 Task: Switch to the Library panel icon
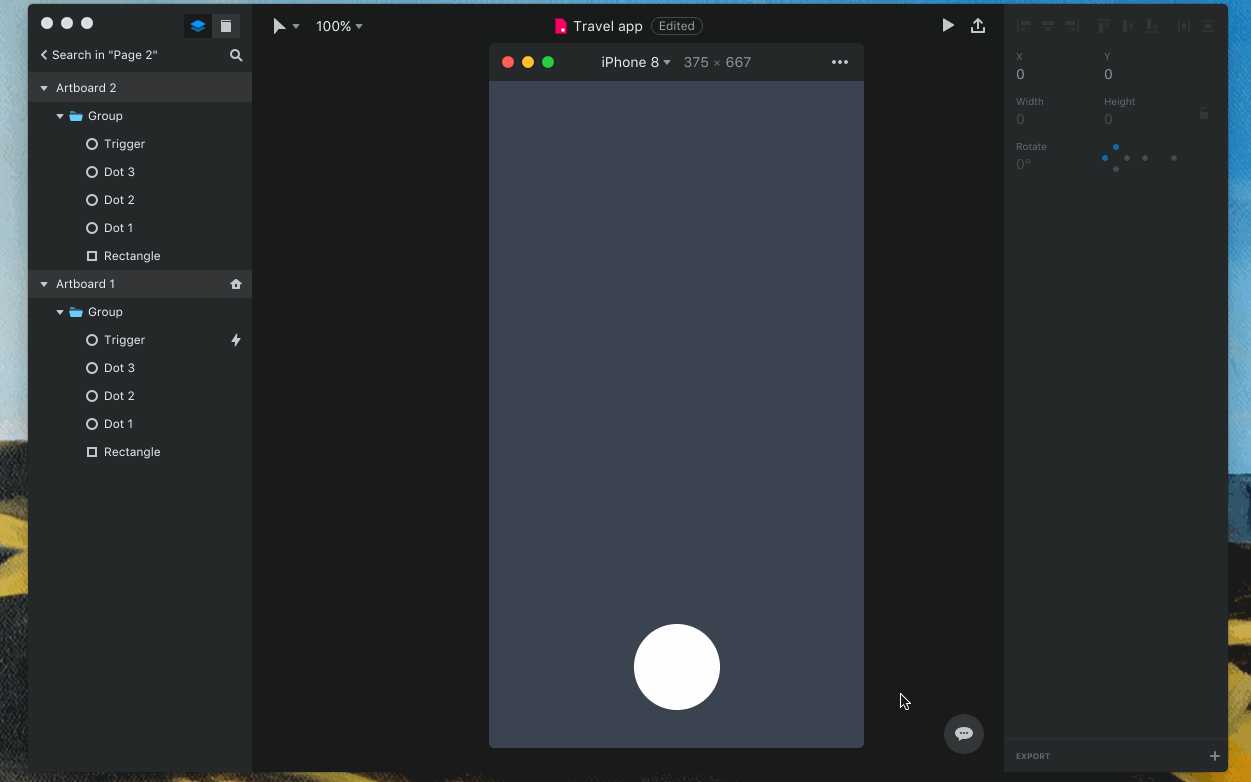pos(226,26)
